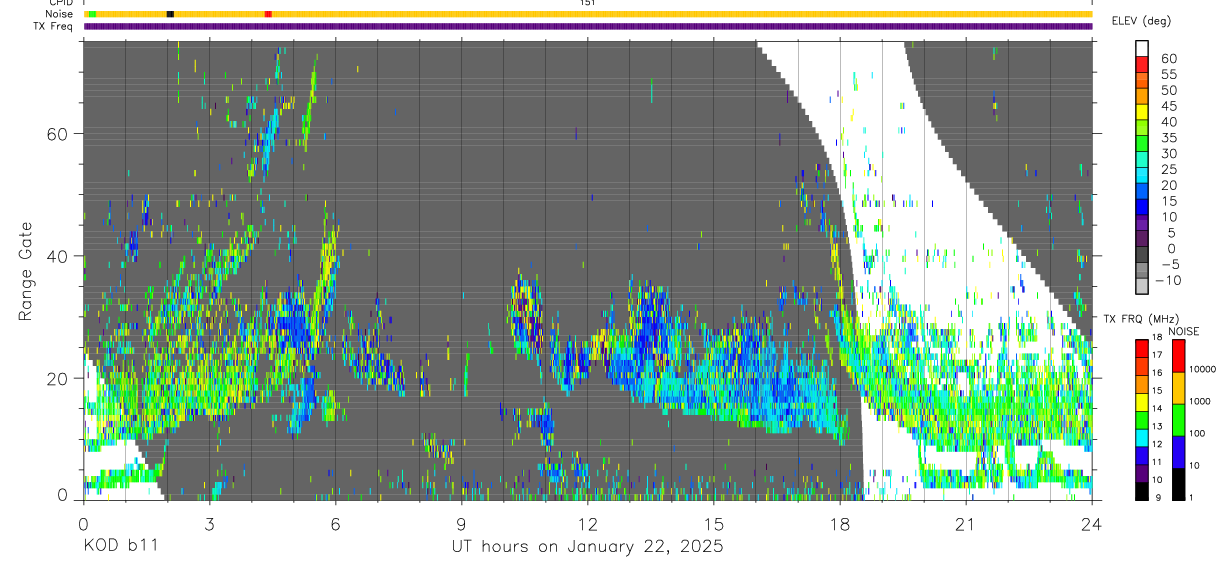The image size is (1228, 567).
Task: Click the '21' x-axis hour tick
Action: coord(966,523)
